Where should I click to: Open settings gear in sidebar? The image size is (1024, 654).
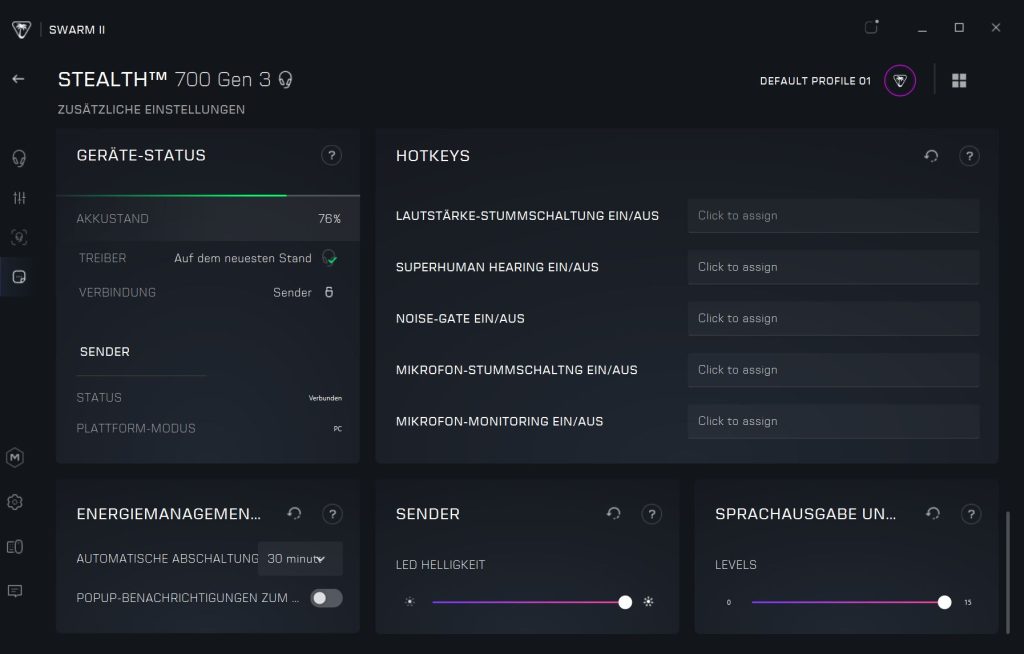tap(15, 502)
